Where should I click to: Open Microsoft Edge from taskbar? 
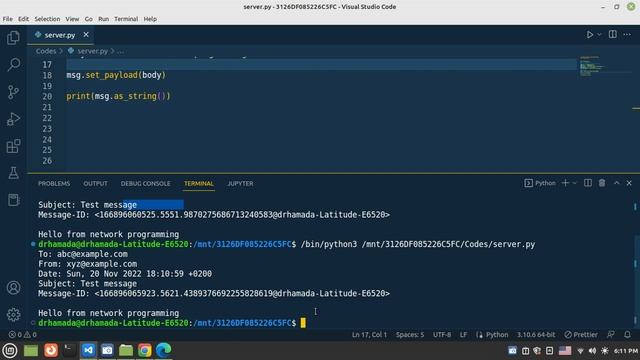[x=163, y=350]
